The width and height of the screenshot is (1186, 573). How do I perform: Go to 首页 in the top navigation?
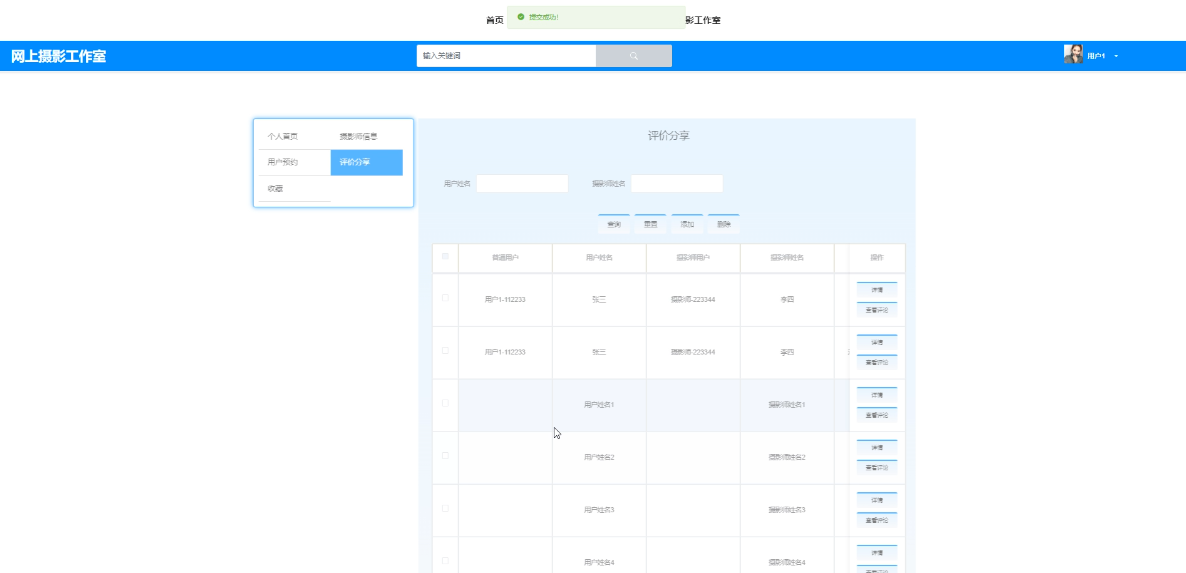(495, 20)
